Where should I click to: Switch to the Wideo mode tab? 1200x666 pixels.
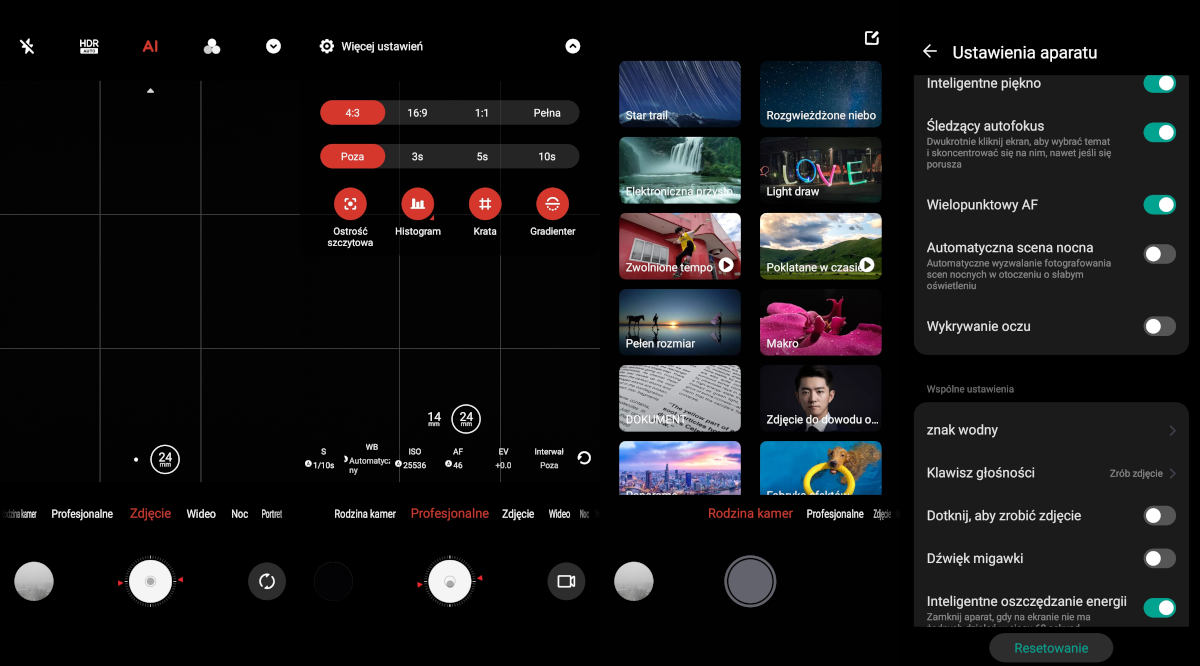(x=201, y=514)
